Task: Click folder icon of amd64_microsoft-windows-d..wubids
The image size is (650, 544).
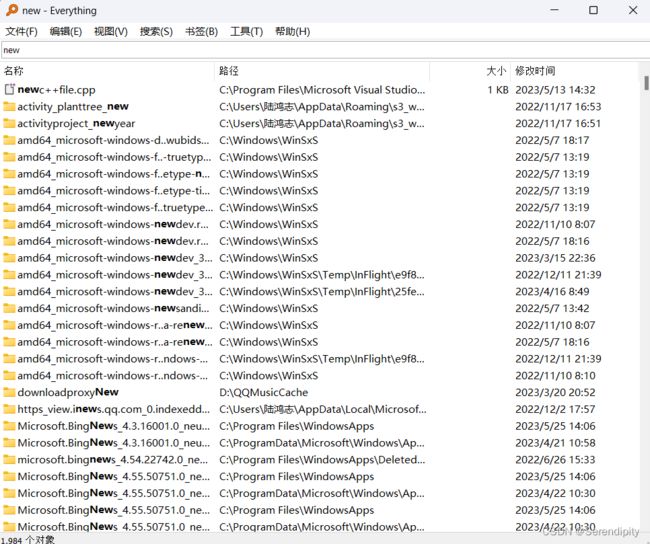Action: click(9, 140)
